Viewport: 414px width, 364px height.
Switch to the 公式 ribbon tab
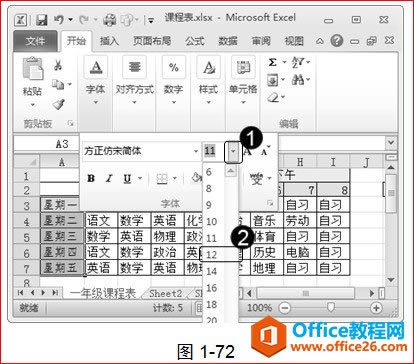195,41
